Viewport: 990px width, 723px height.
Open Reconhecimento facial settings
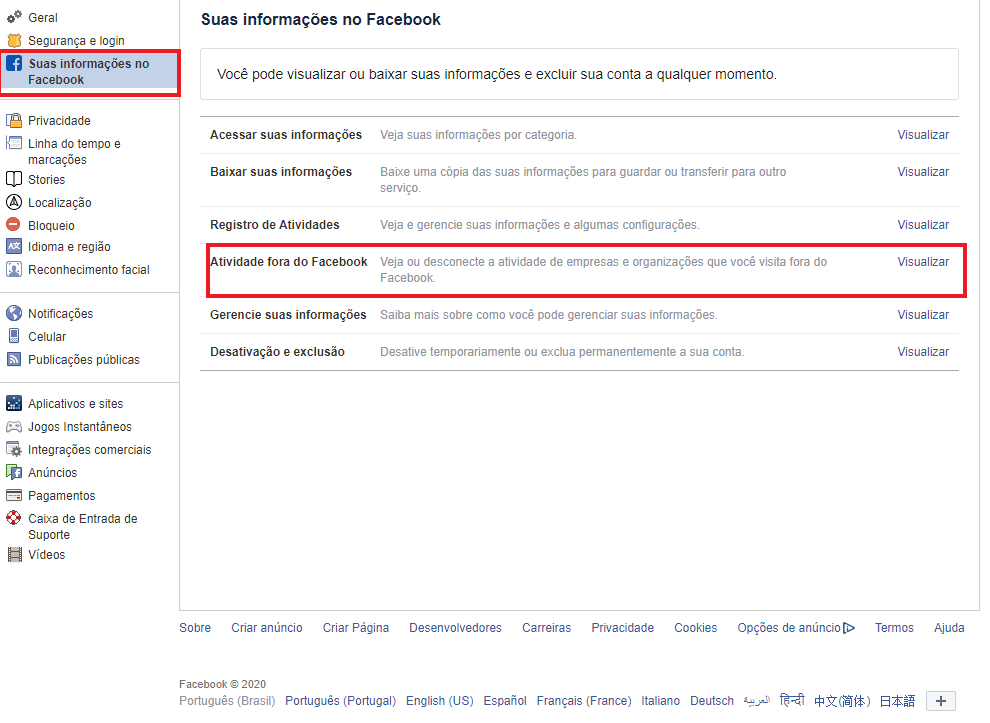click(88, 270)
